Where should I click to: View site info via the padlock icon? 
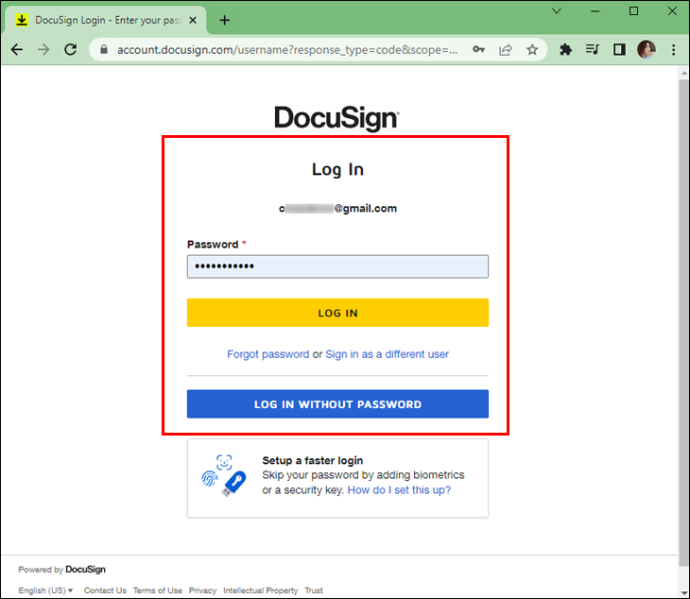tap(104, 50)
